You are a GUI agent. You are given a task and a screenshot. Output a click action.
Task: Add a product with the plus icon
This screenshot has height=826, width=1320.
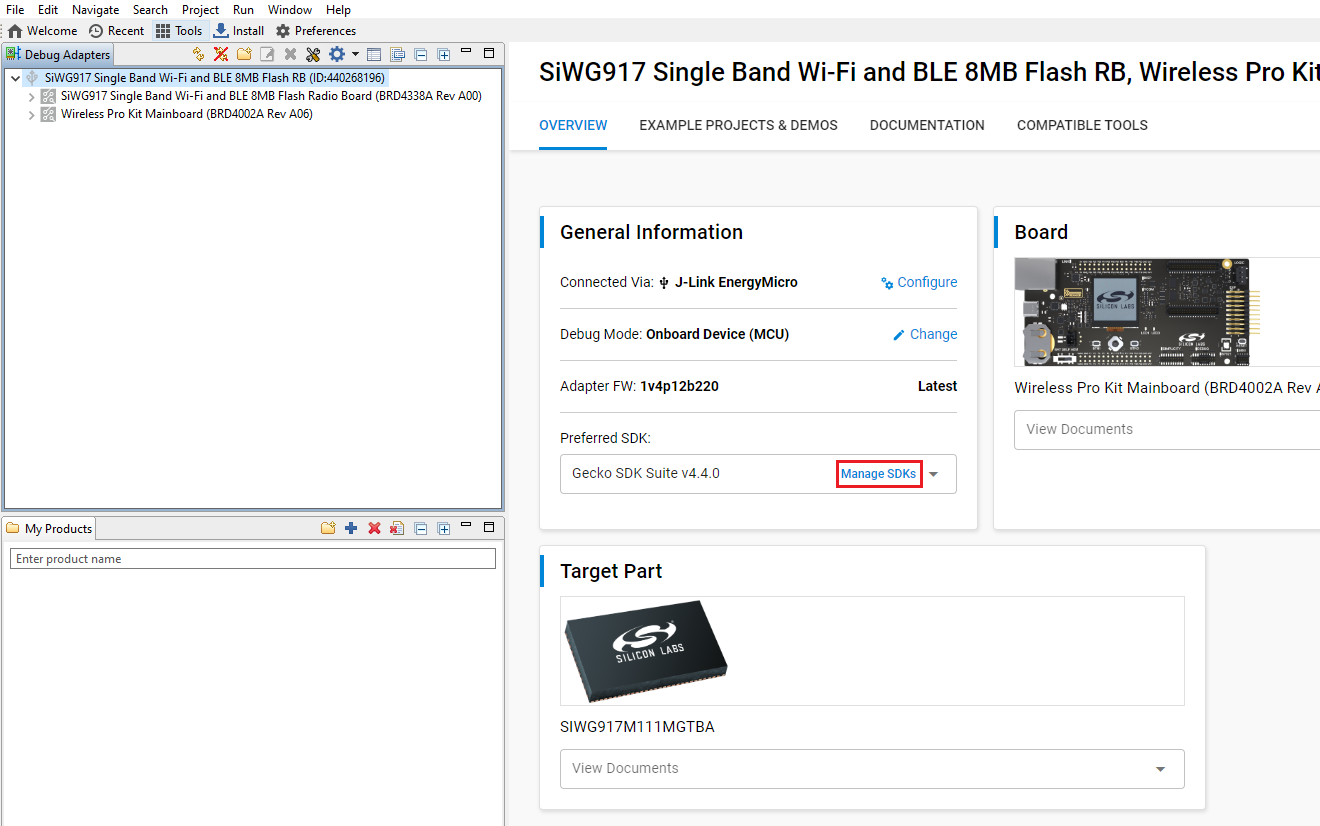click(351, 528)
